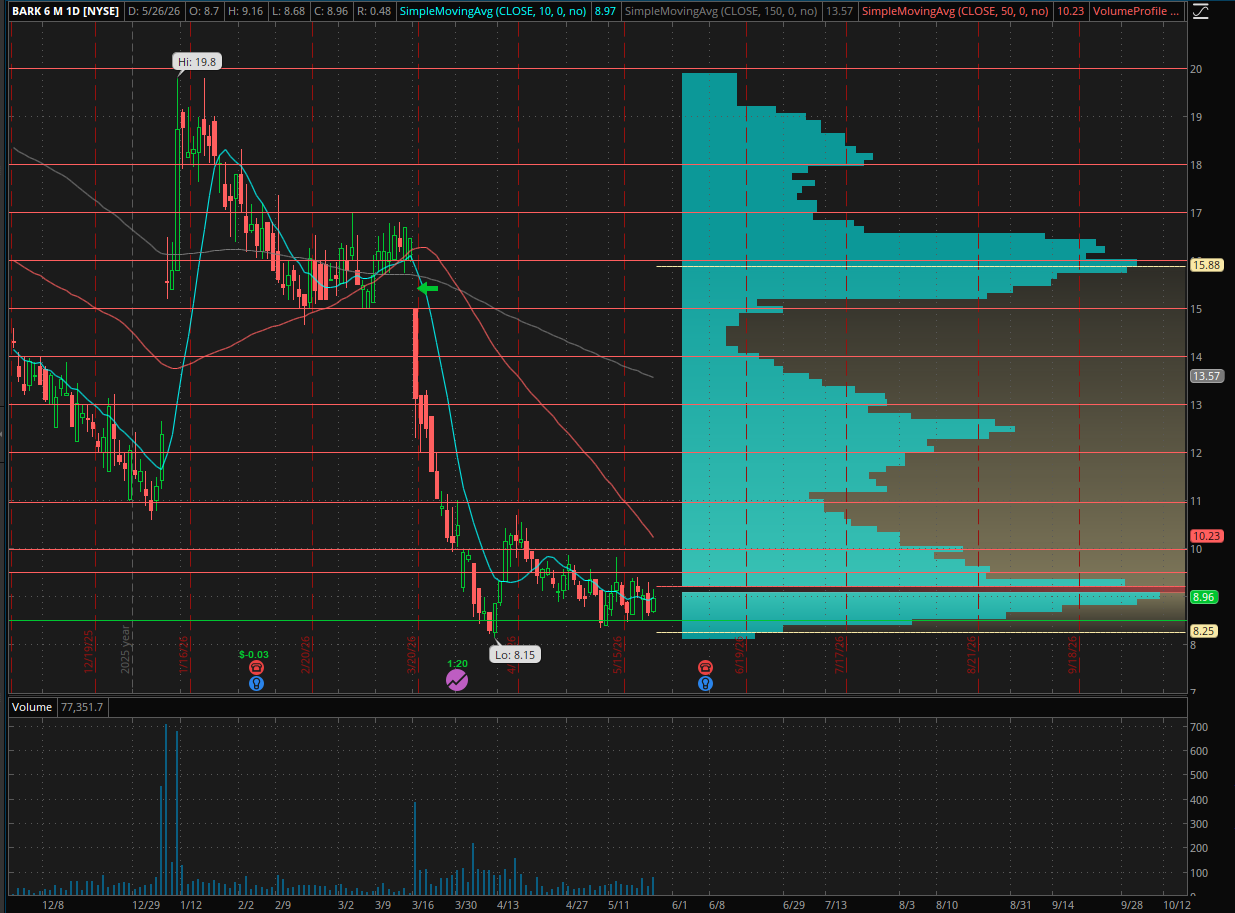Click the green 8.96 last price label

click(x=1204, y=597)
